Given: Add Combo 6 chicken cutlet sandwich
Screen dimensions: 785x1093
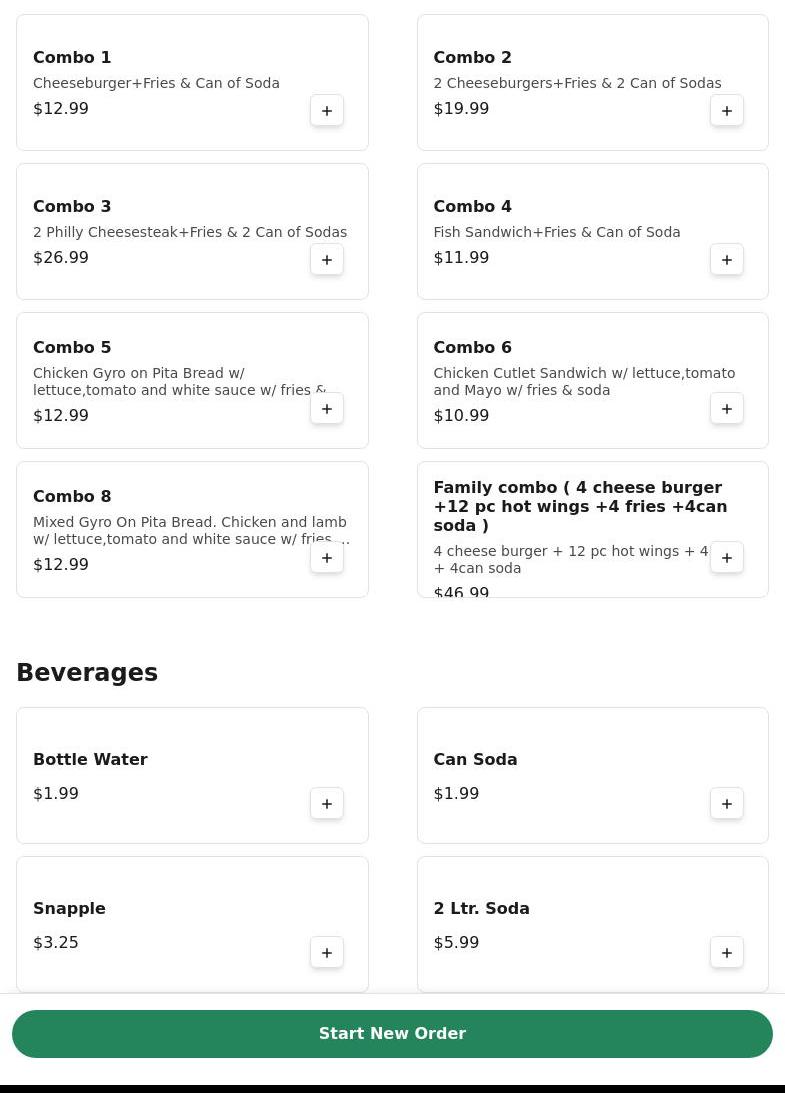Looking at the screenshot, I should coord(727,409).
